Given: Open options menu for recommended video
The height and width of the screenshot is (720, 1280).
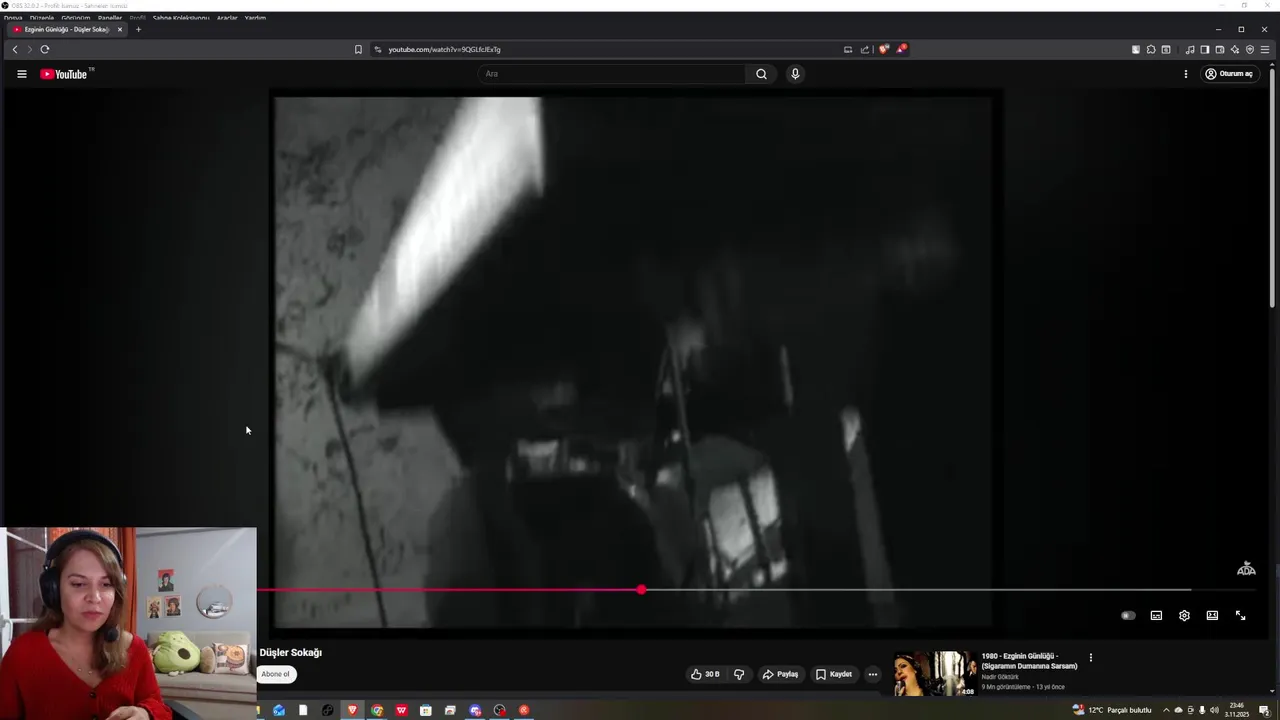Looking at the screenshot, I should pyautogui.click(x=1091, y=658).
